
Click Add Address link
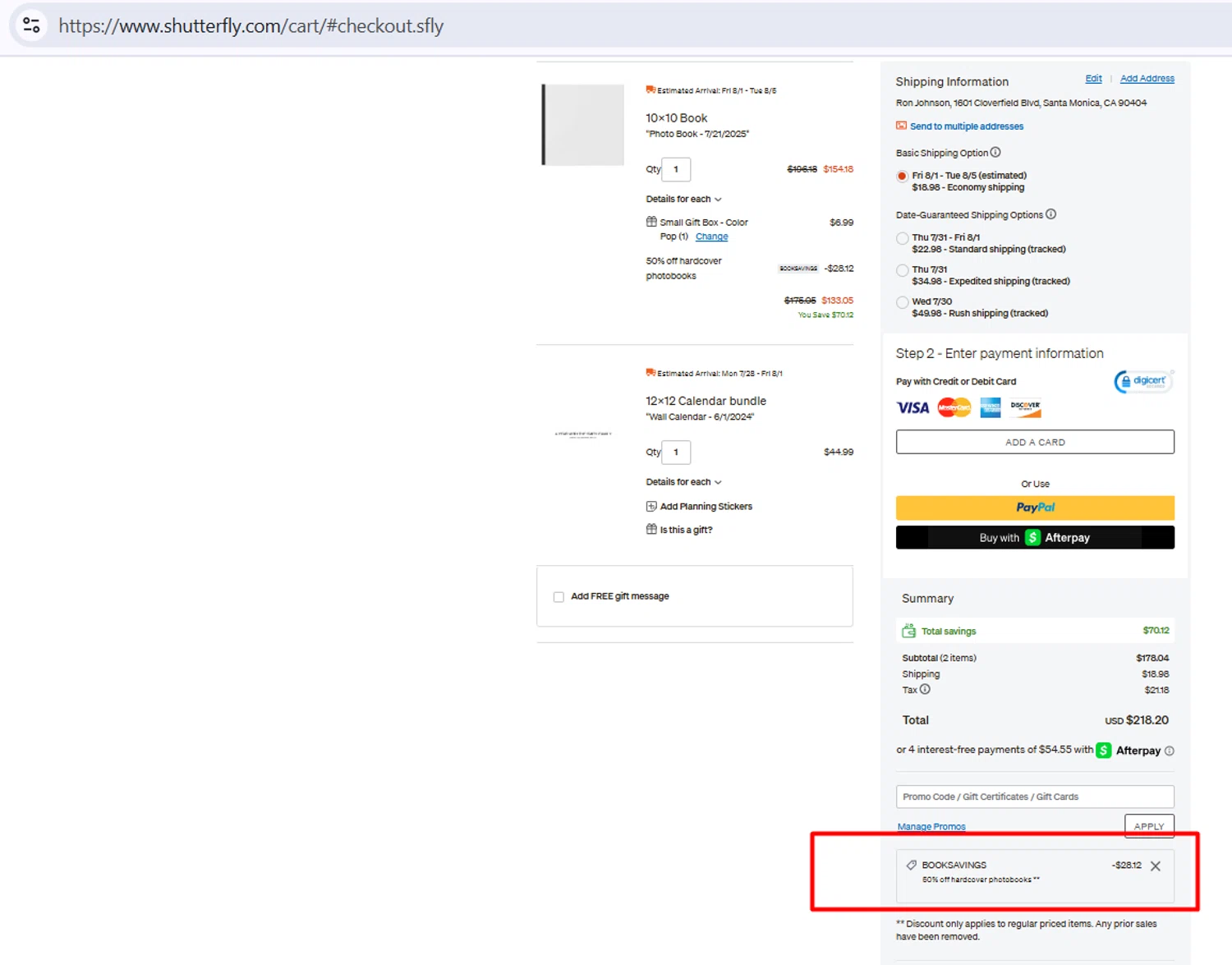tap(1147, 79)
